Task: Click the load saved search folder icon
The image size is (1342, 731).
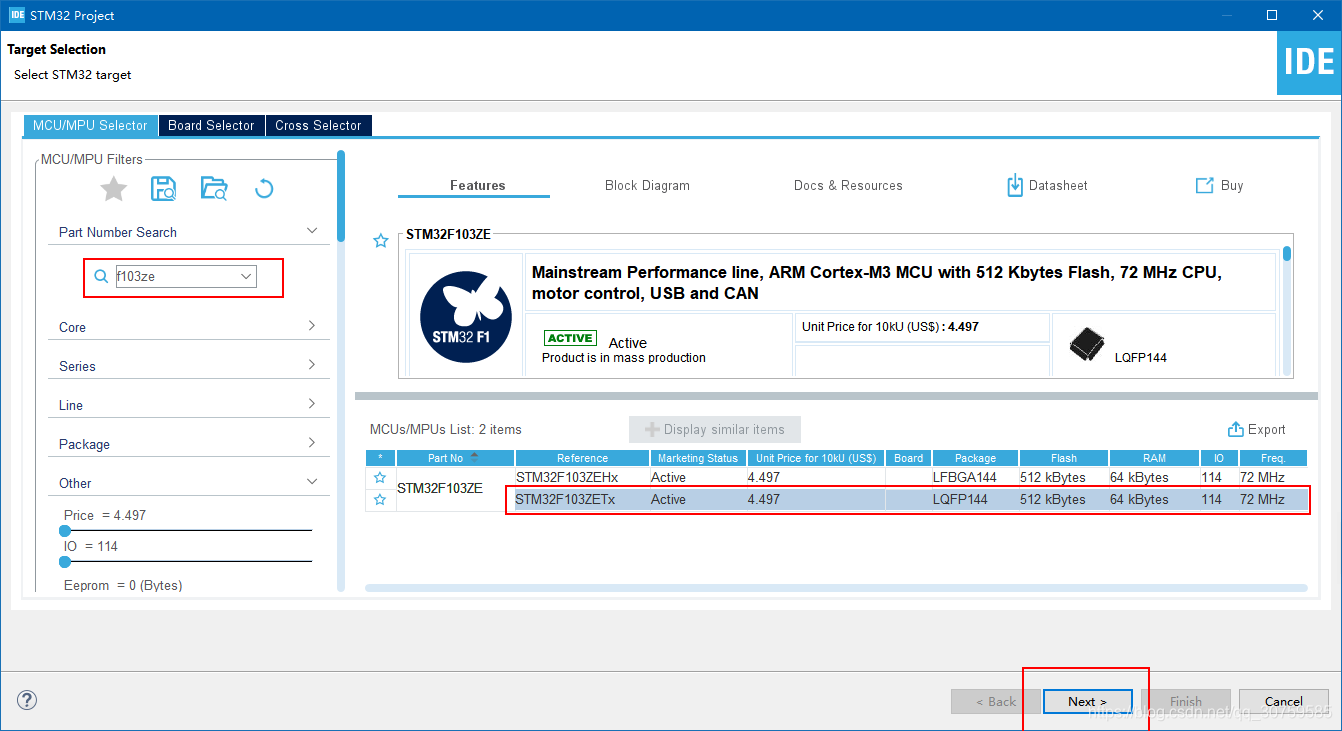Action: tap(214, 188)
